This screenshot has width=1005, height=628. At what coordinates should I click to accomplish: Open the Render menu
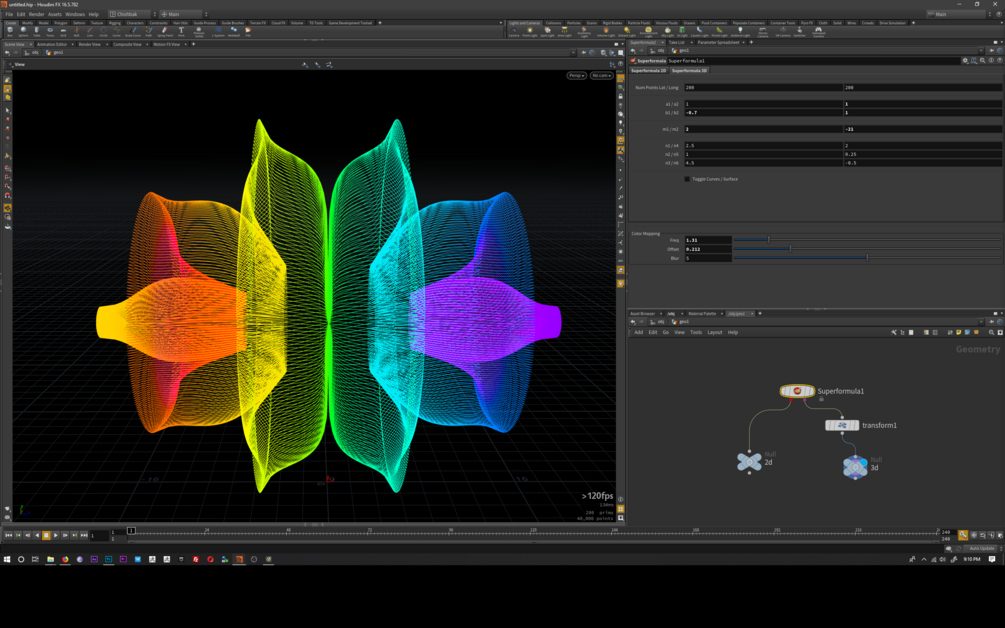(x=37, y=14)
